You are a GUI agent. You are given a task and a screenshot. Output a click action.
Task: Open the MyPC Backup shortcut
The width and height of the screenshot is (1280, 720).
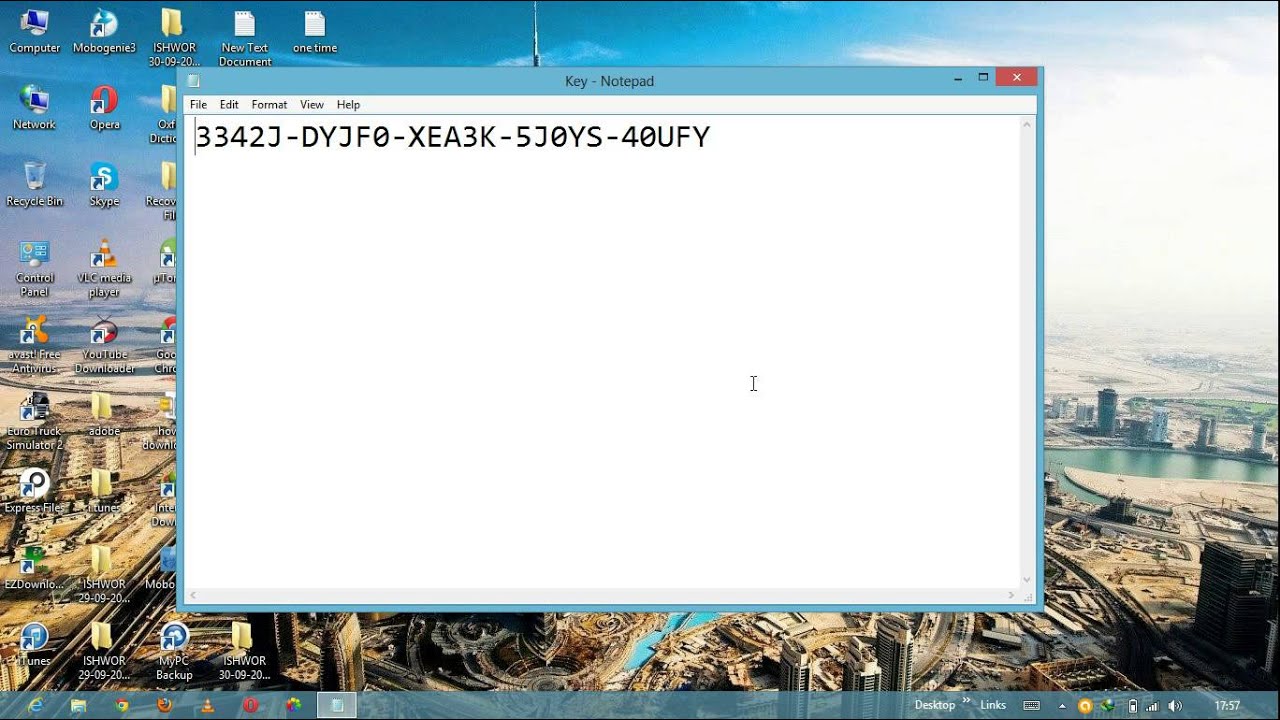[174, 651]
